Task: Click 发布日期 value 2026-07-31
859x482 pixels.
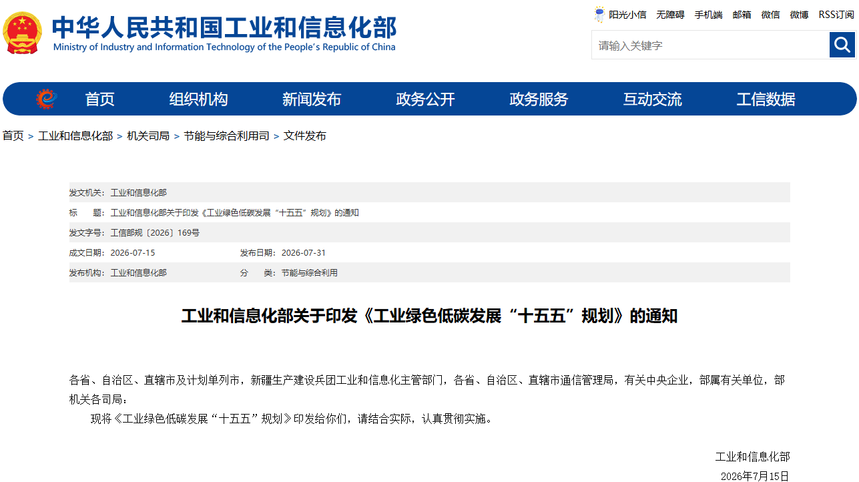Action: tap(303, 253)
